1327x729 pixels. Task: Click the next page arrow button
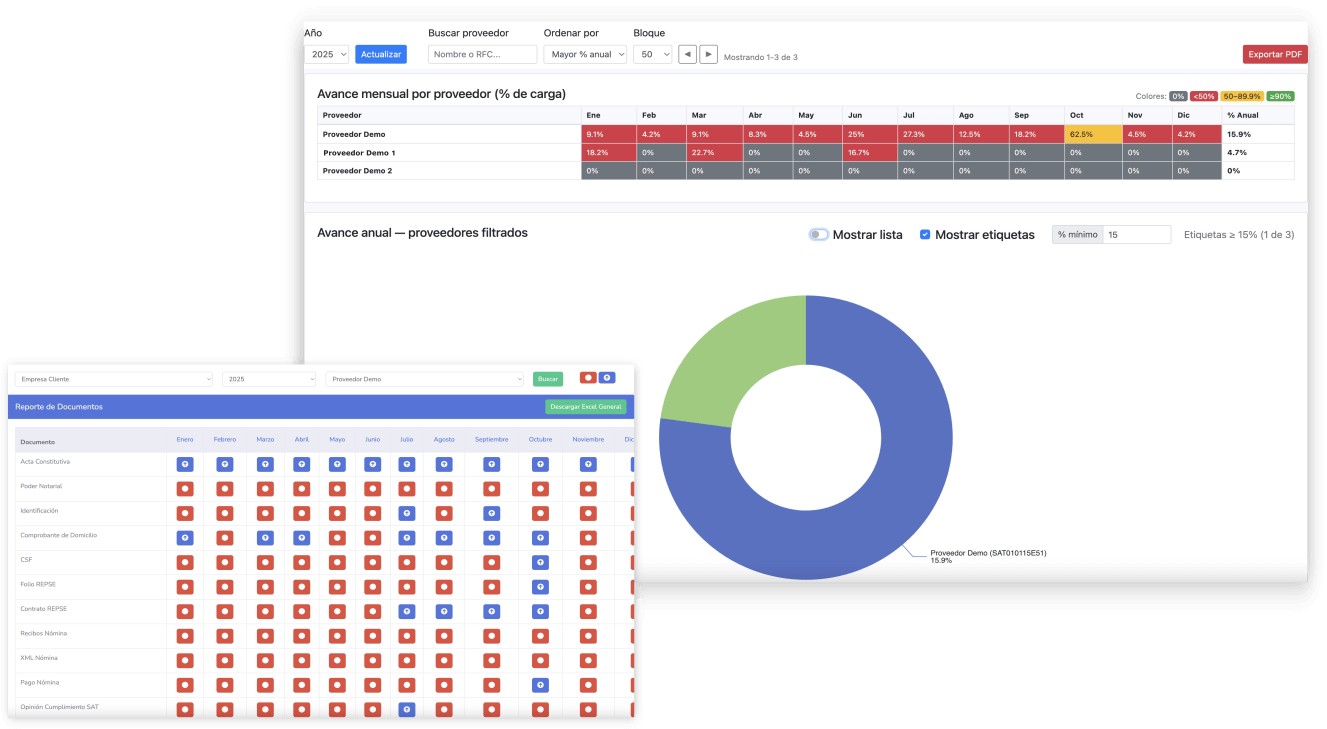[x=708, y=55]
